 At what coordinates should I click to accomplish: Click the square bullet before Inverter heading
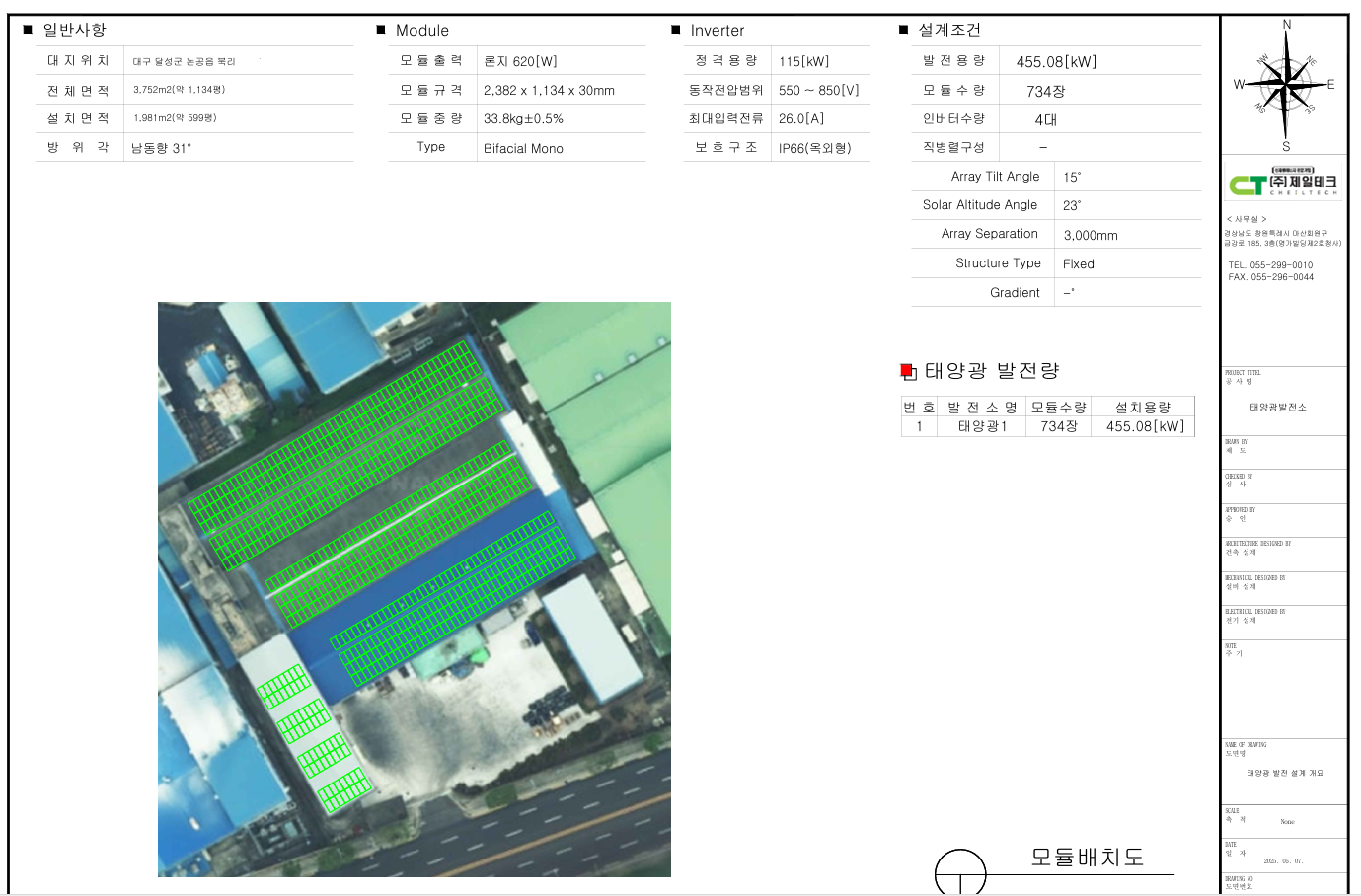click(x=676, y=30)
